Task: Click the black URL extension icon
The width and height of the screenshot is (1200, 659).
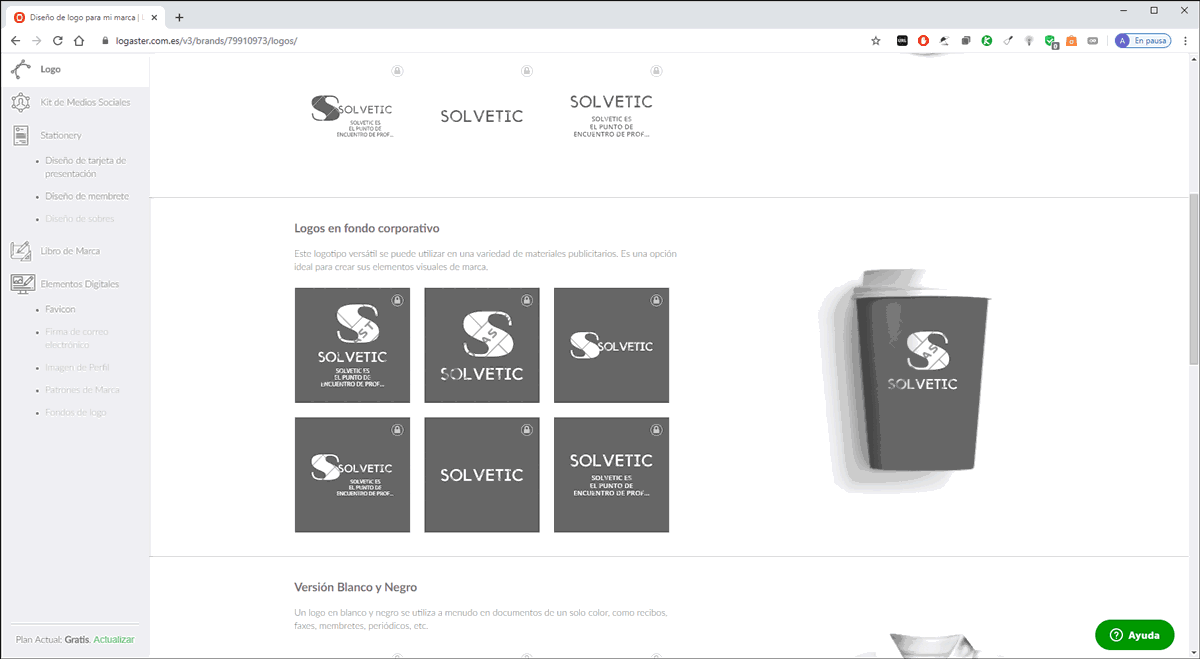Action: click(902, 41)
